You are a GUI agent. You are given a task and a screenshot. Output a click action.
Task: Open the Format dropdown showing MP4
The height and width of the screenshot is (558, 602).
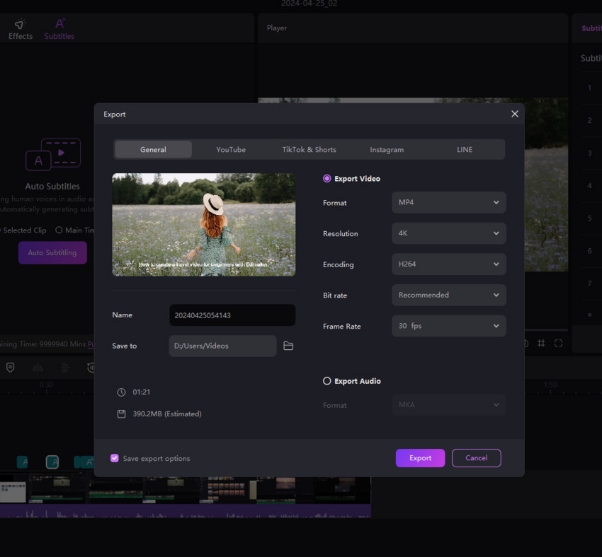click(x=448, y=203)
